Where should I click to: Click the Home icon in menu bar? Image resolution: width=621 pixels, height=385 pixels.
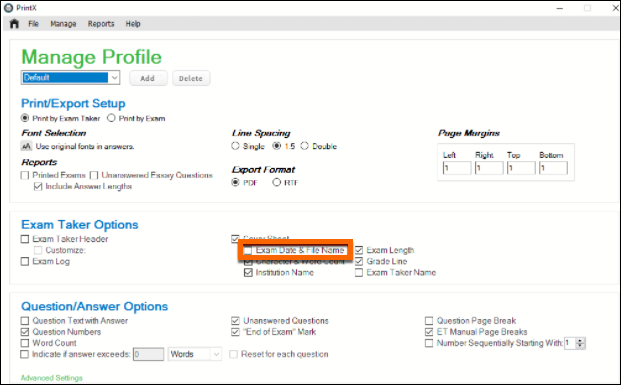click(14, 24)
